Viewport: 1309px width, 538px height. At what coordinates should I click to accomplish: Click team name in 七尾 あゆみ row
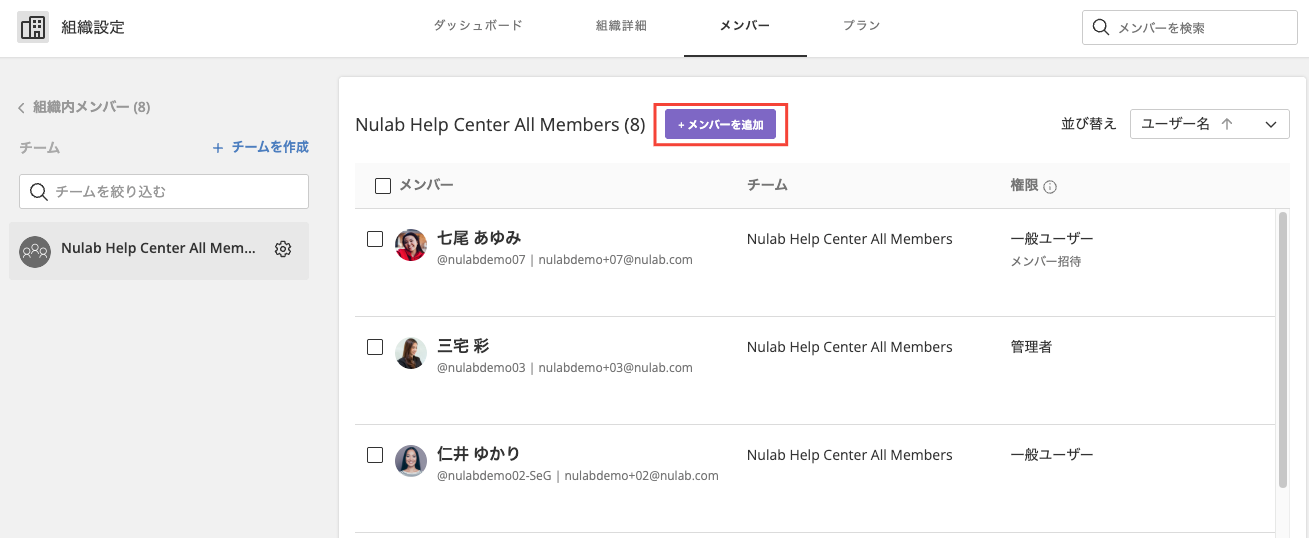click(850, 239)
